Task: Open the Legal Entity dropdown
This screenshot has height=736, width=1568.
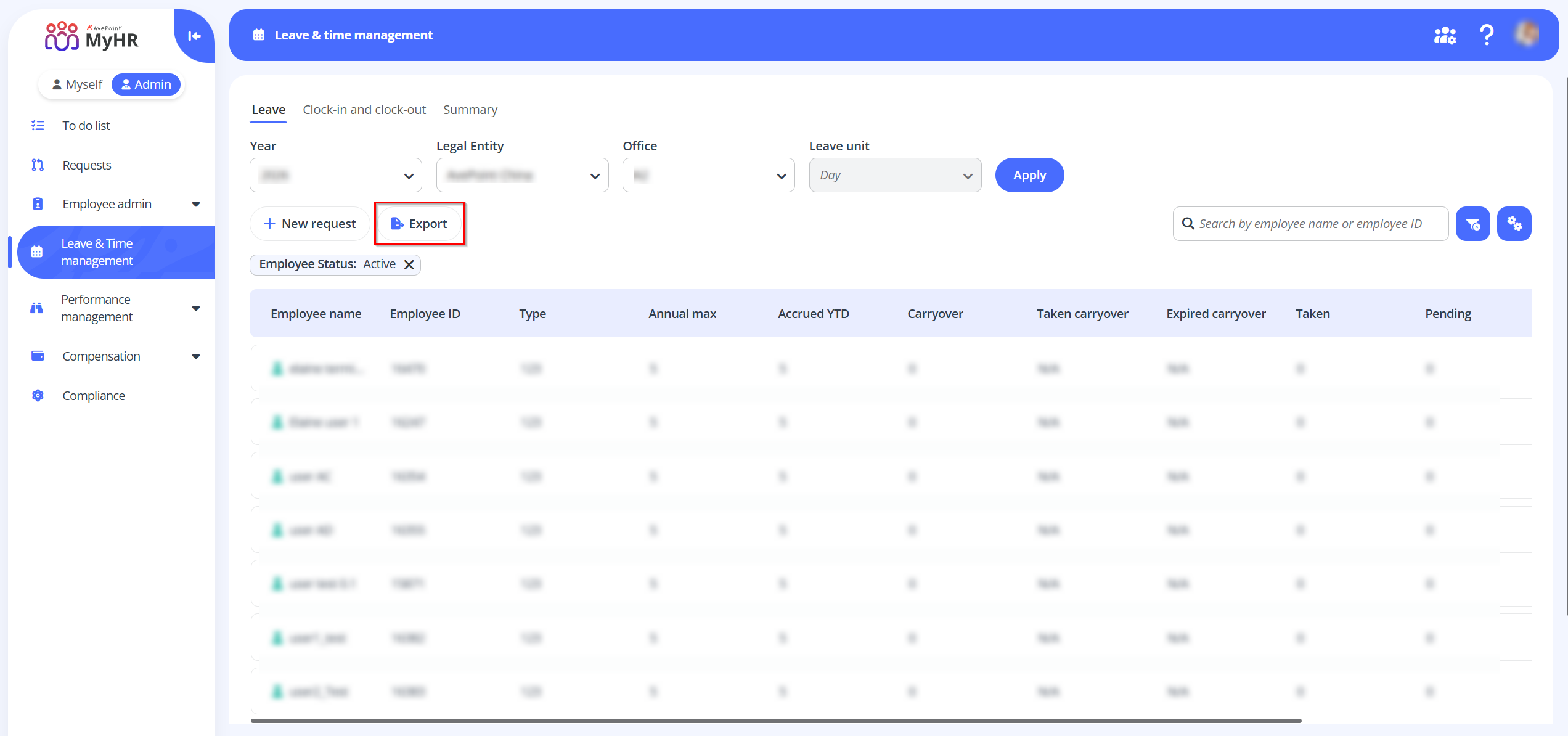Action: (522, 176)
